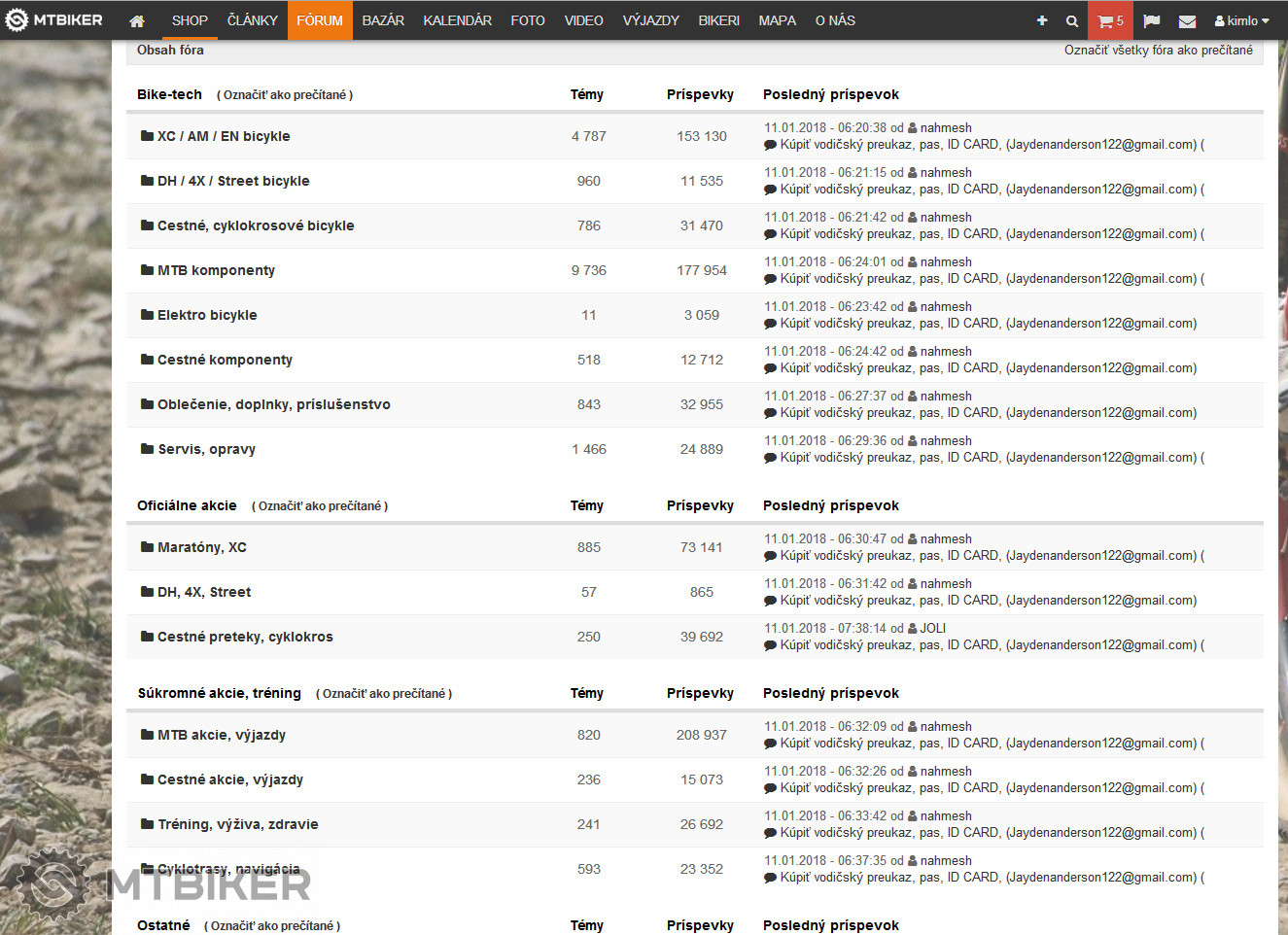The image size is (1288, 935).
Task: Open the shopping cart with 5 items
Action: (1109, 20)
